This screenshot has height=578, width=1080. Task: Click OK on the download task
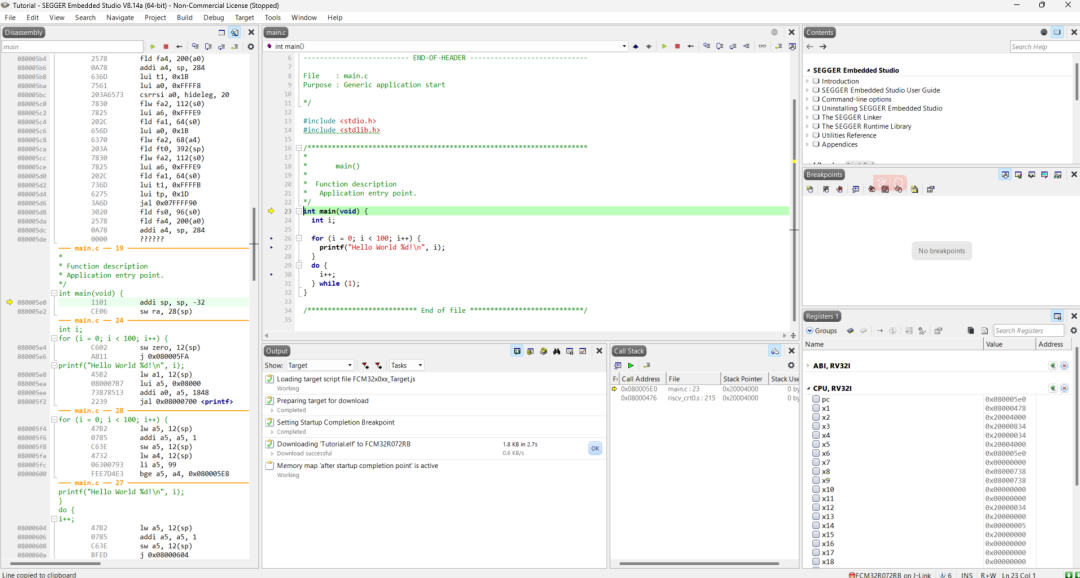tap(595, 448)
